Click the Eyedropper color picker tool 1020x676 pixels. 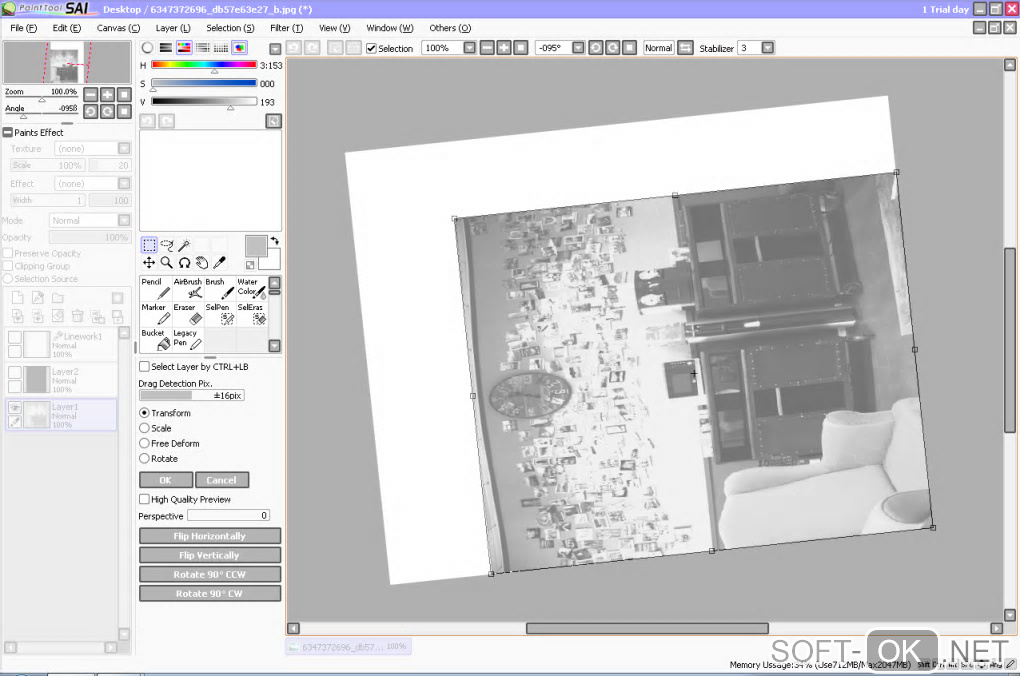point(219,262)
